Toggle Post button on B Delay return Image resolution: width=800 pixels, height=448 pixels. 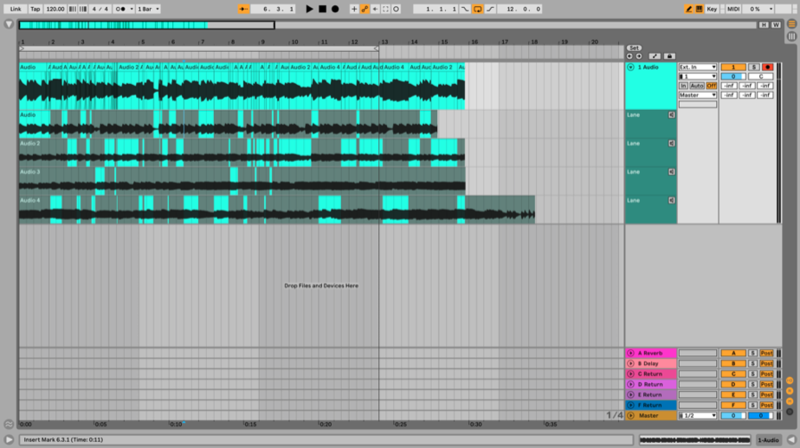766,363
